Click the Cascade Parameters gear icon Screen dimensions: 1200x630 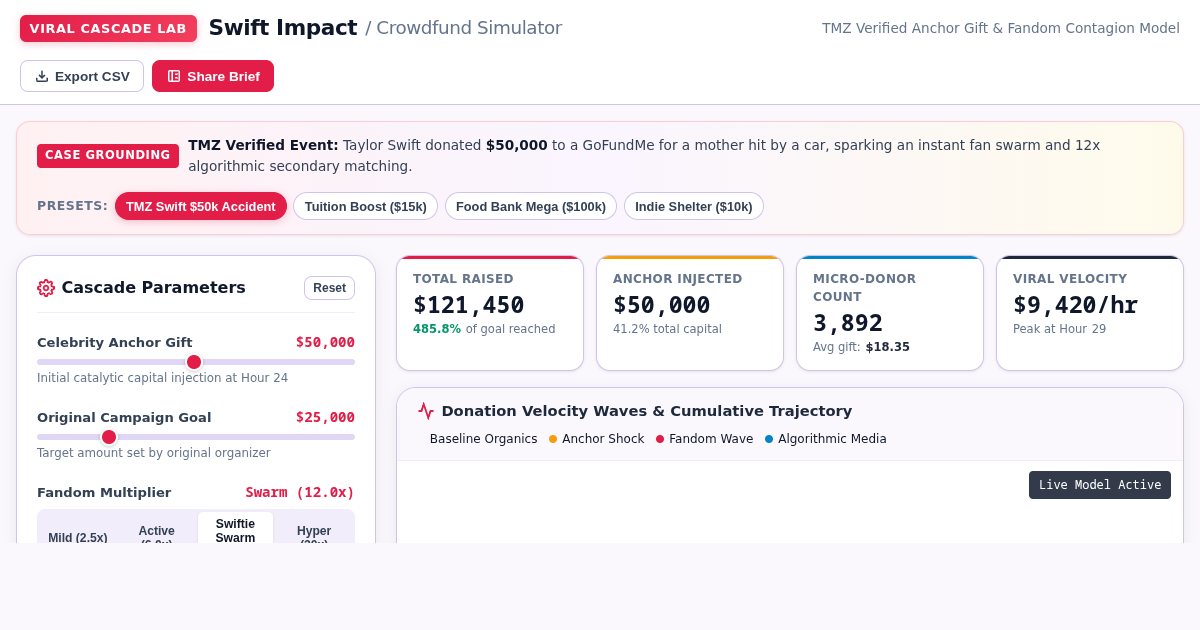(46, 288)
